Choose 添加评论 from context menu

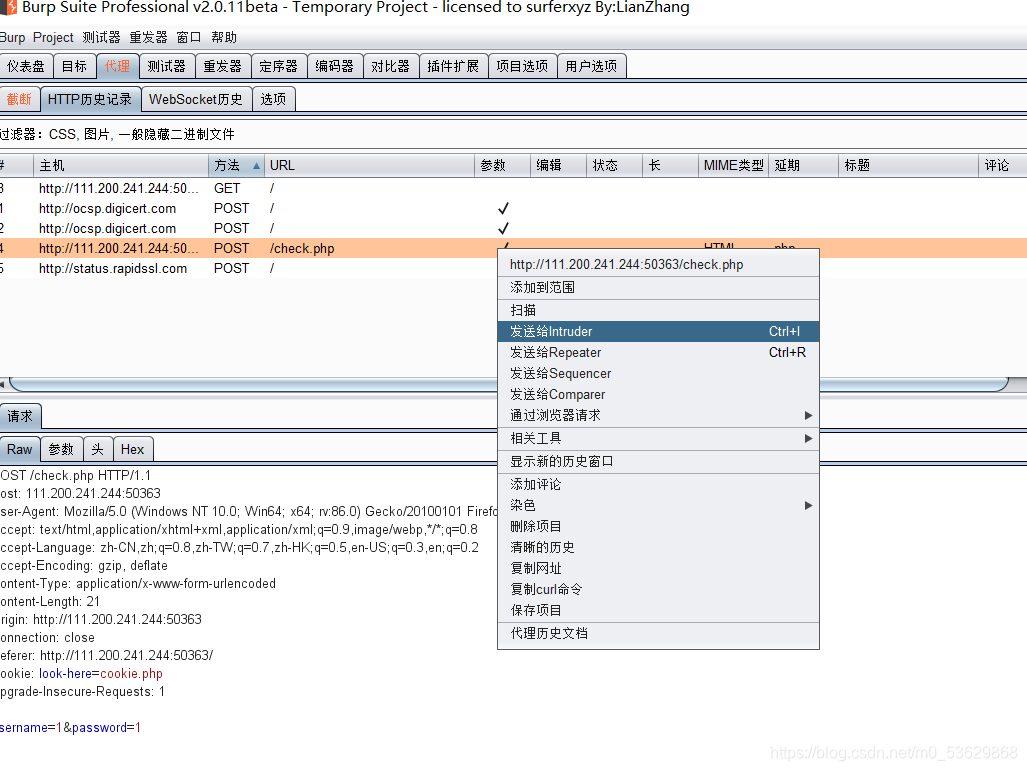(658, 485)
